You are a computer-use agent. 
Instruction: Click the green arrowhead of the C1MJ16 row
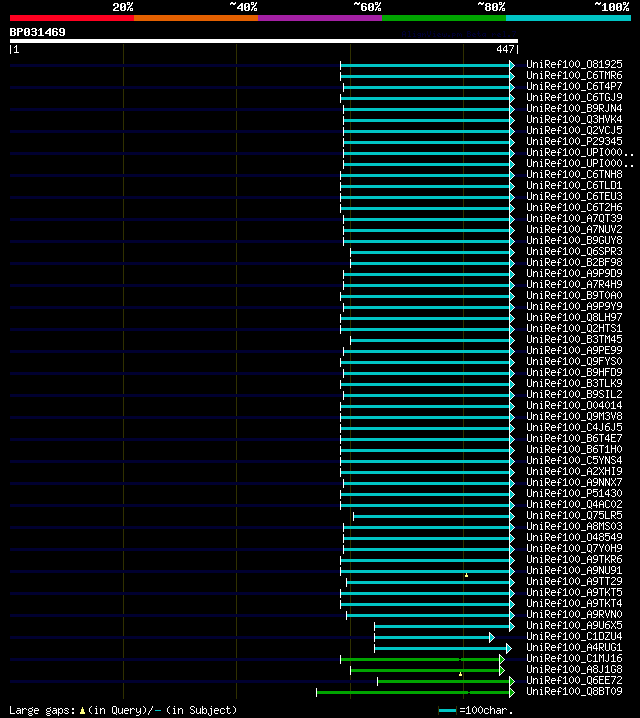[502, 659]
